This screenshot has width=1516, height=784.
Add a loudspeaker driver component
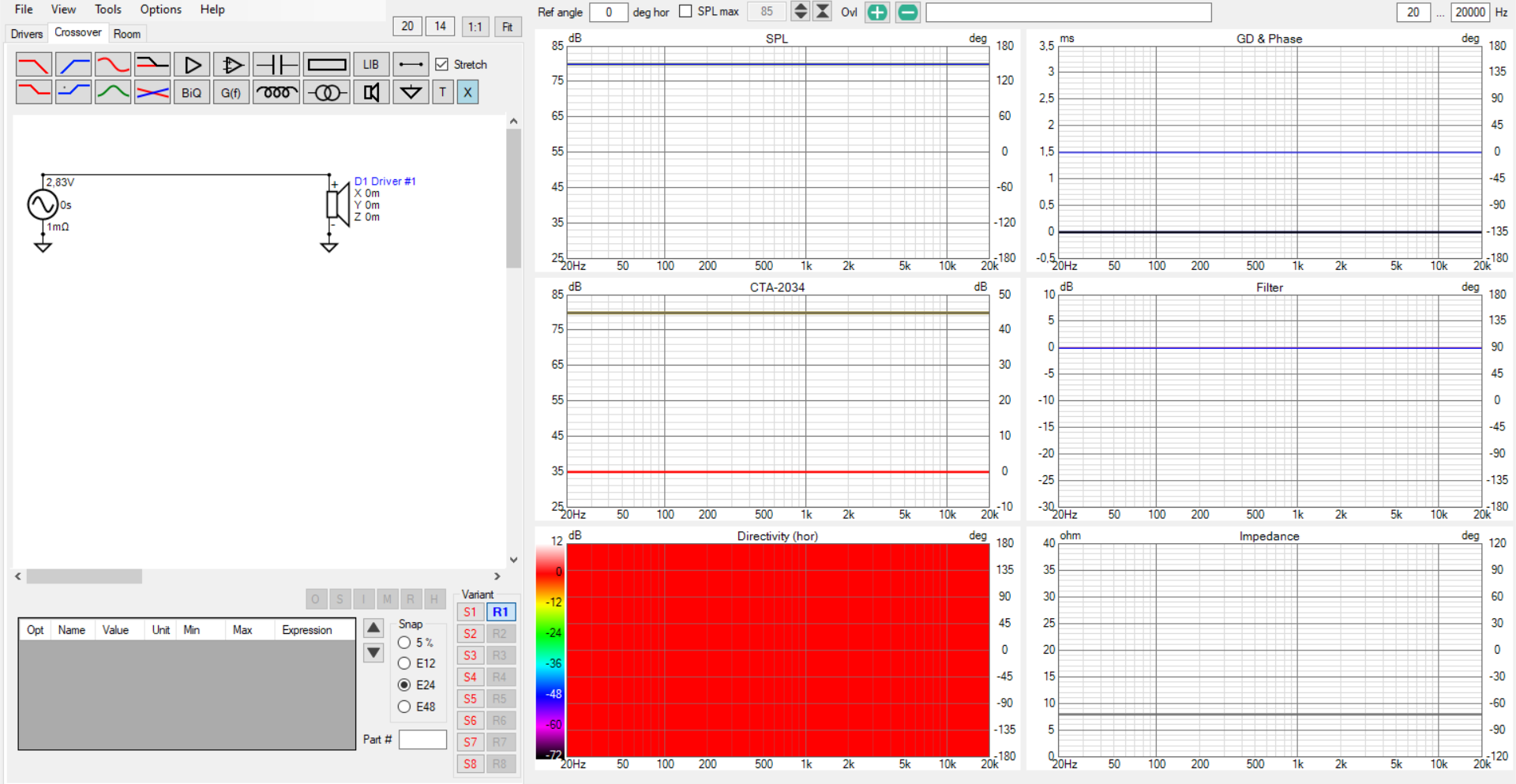pos(371,92)
